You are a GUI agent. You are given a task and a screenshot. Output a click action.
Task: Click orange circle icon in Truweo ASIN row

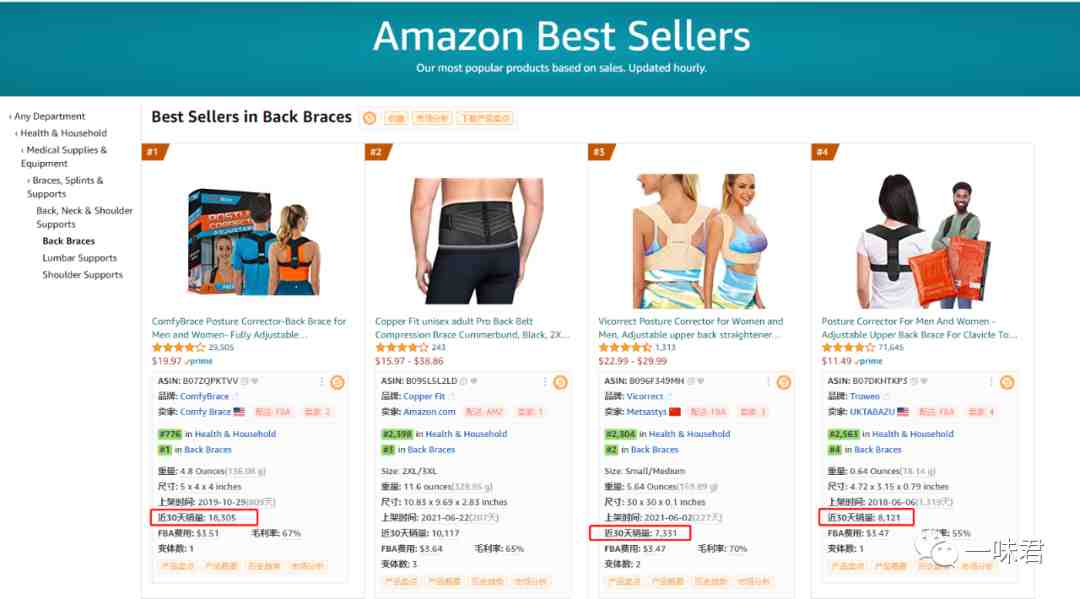(x=1007, y=382)
